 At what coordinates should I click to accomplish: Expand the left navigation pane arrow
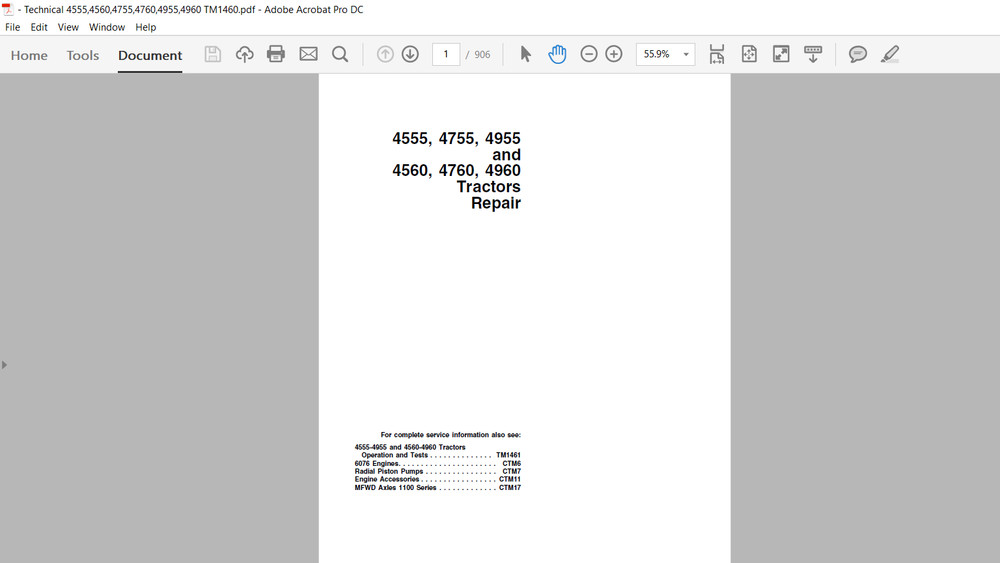(4, 365)
